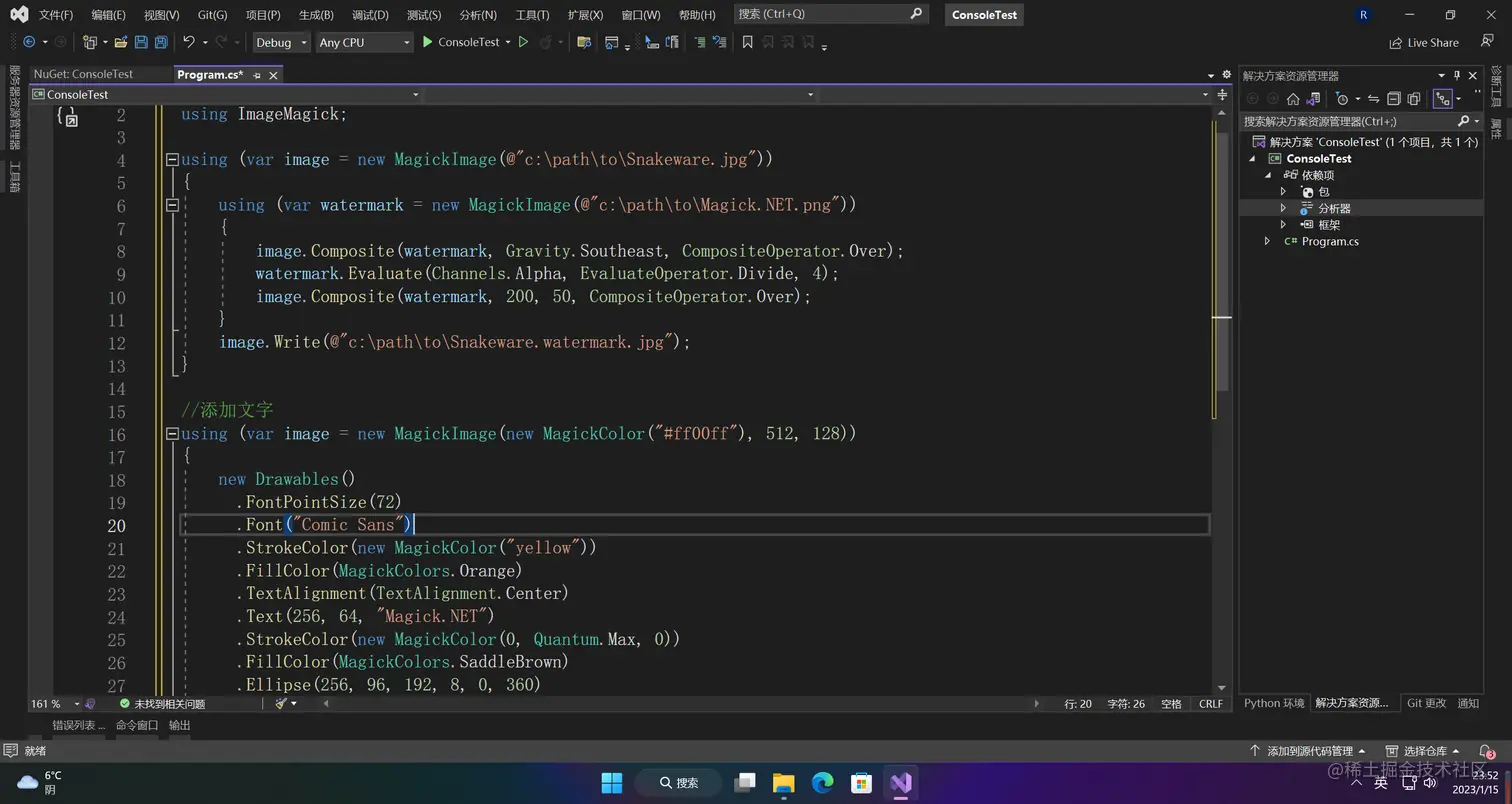The height and width of the screenshot is (804, 1512).
Task: Click the Uncomment Selected Lines icon
Action: click(x=719, y=42)
